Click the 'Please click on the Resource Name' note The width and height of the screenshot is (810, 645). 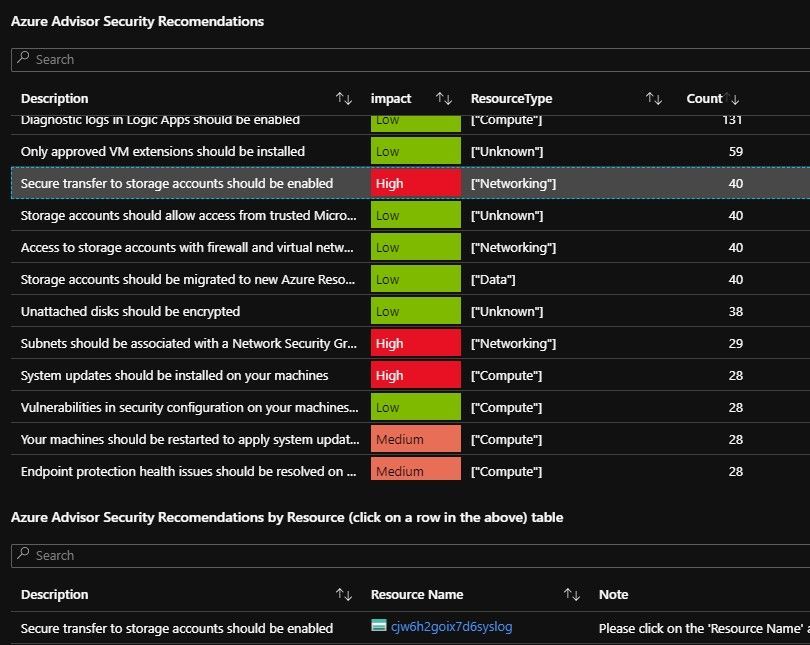(x=704, y=628)
